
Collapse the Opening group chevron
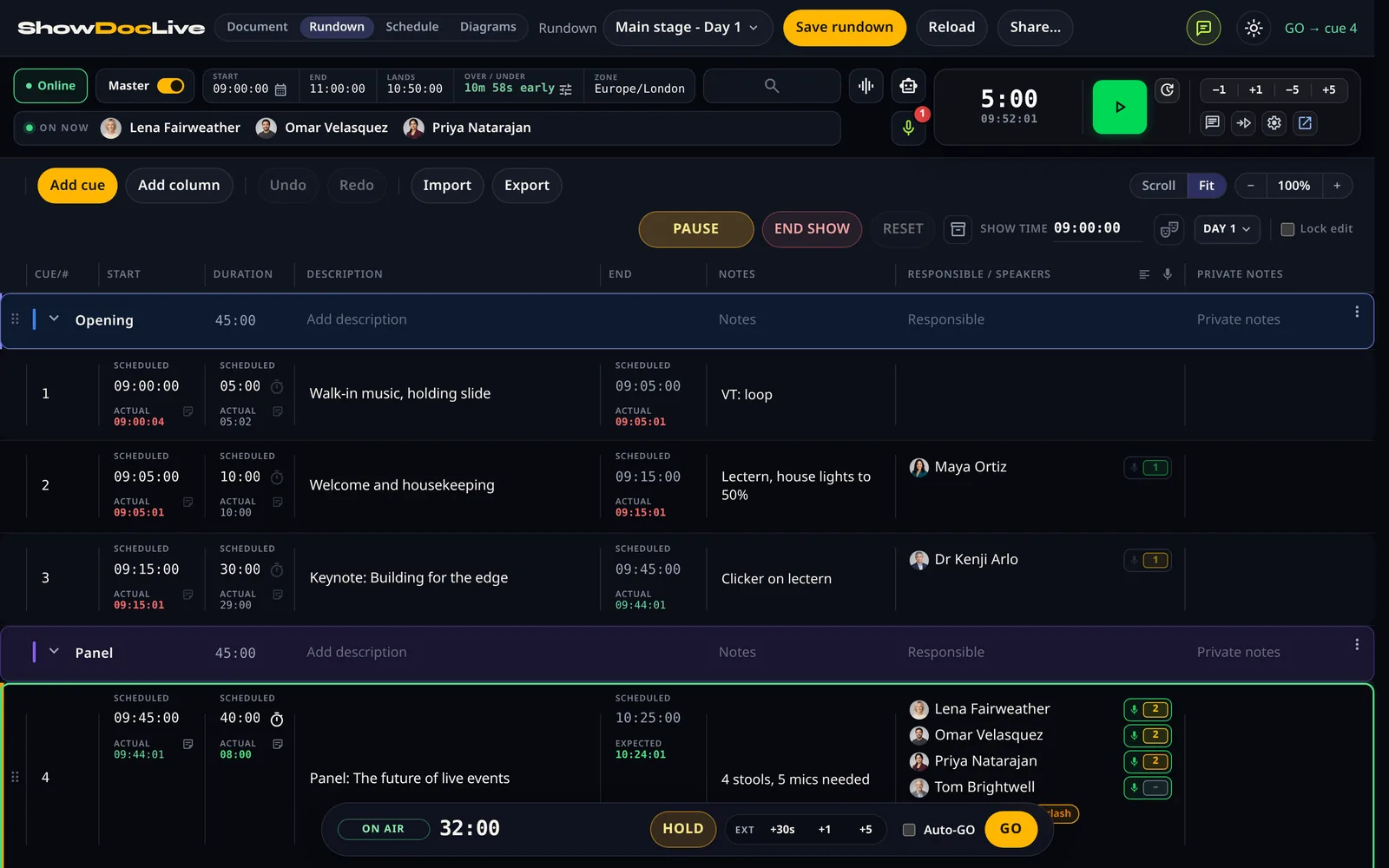(x=54, y=319)
